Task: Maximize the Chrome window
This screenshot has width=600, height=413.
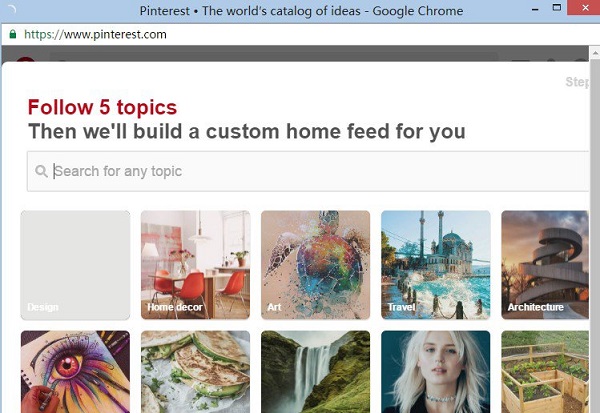Action: pyautogui.click(x=557, y=8)
